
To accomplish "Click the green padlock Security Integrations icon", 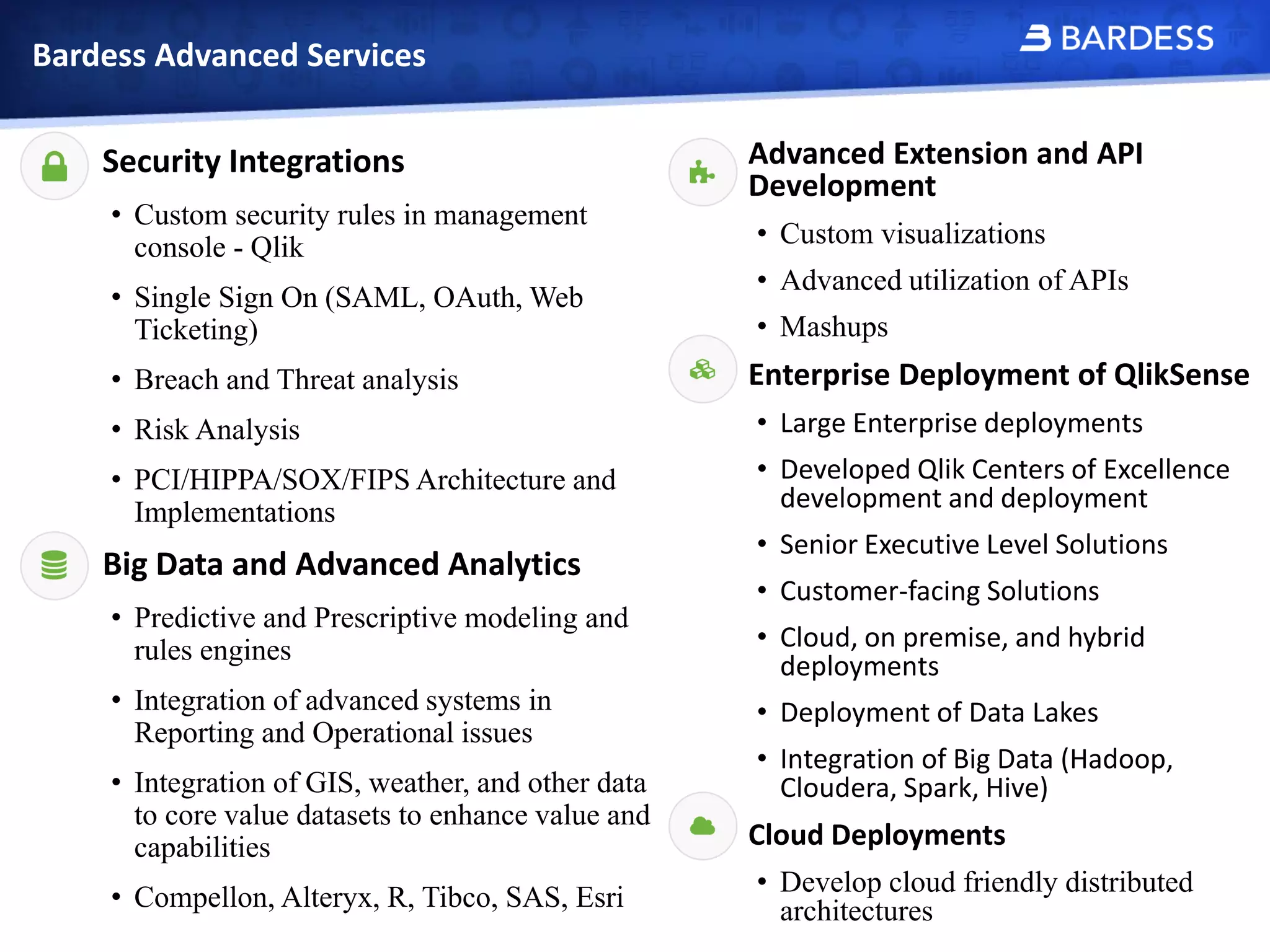I will (55, 166).
